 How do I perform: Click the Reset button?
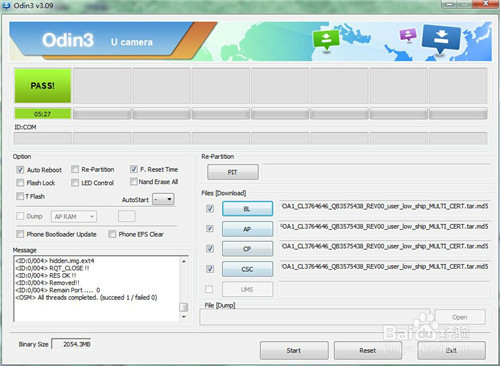368,350
